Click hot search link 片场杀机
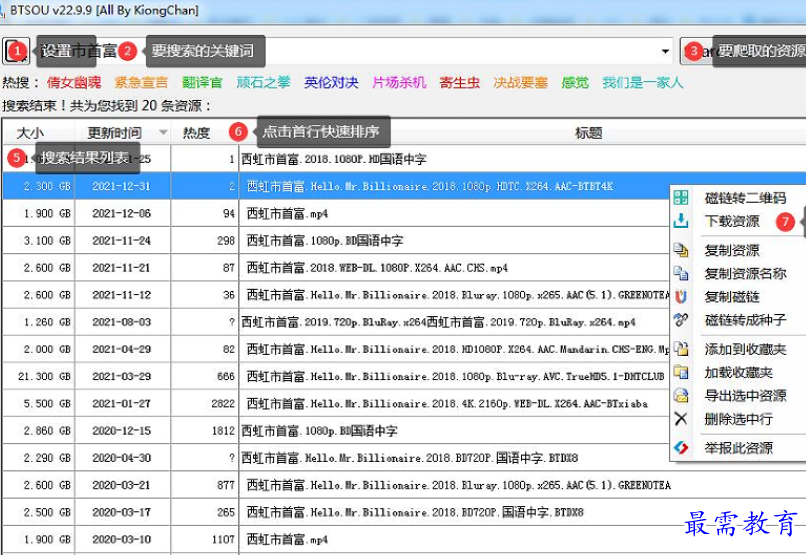806x555 pixels. tap(399, 82)
